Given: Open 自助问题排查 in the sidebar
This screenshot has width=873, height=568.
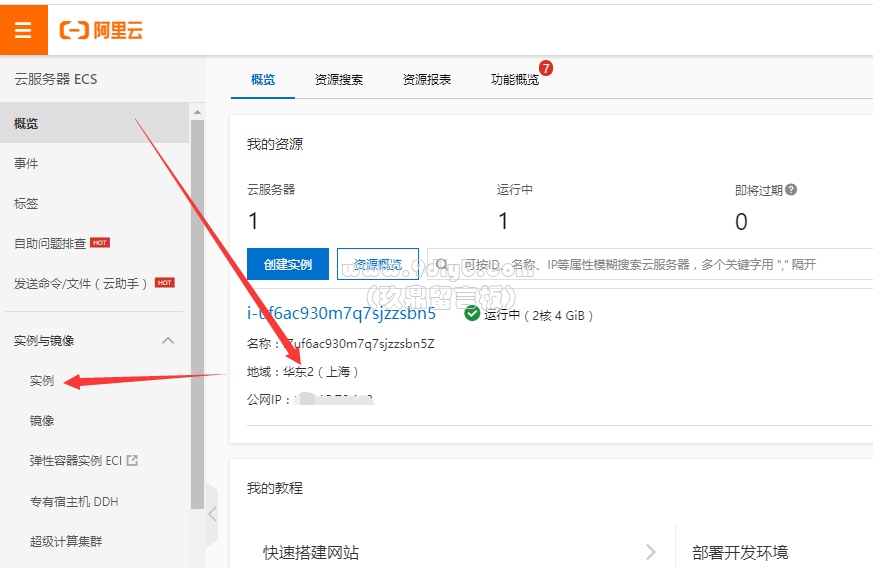Looking at the screenshot, I should pyautogui.click(x=50, y=243).
